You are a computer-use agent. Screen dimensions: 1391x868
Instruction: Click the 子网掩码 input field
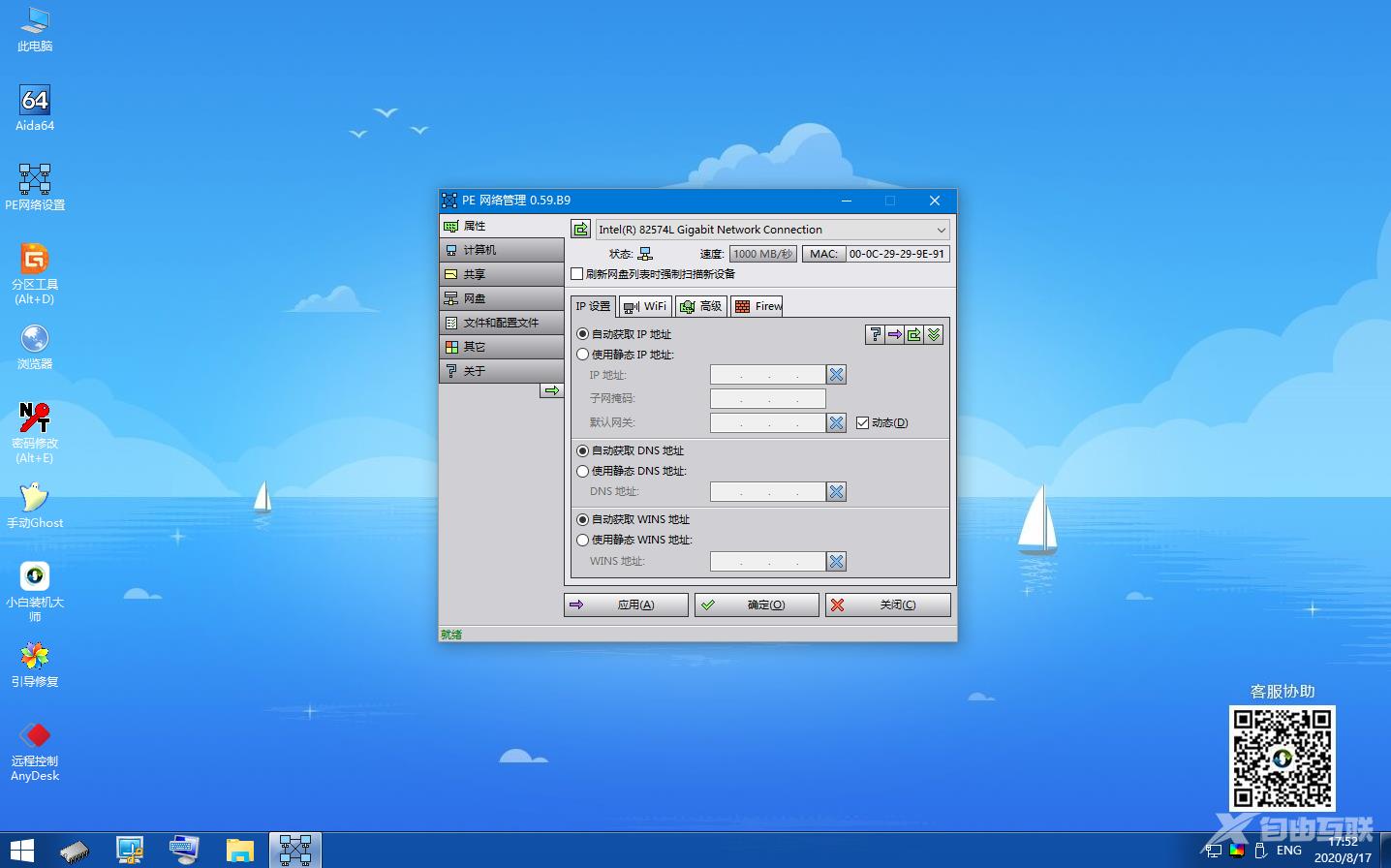click(x=768, y=398)
